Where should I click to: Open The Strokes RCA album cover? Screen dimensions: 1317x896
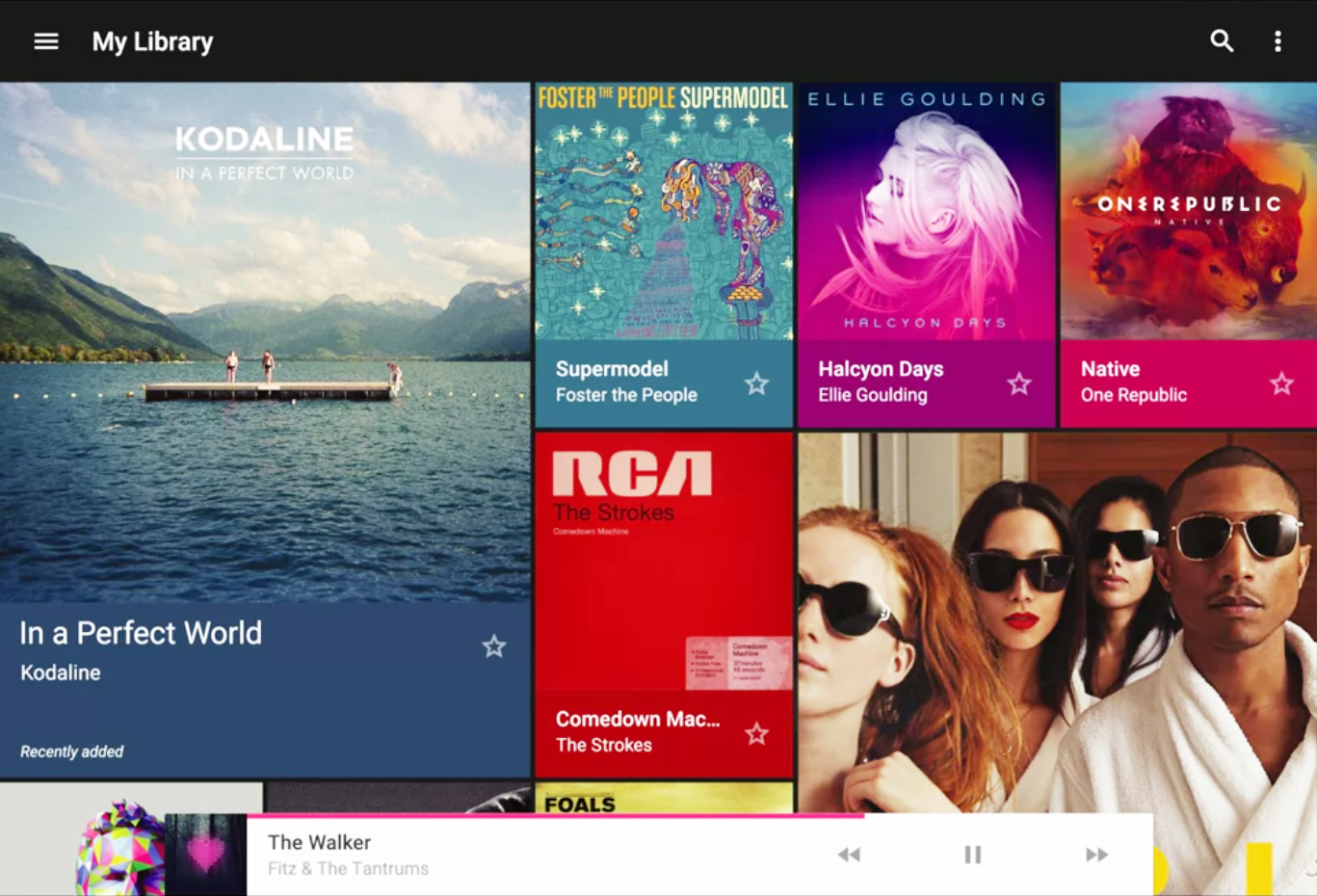[664, 561]
